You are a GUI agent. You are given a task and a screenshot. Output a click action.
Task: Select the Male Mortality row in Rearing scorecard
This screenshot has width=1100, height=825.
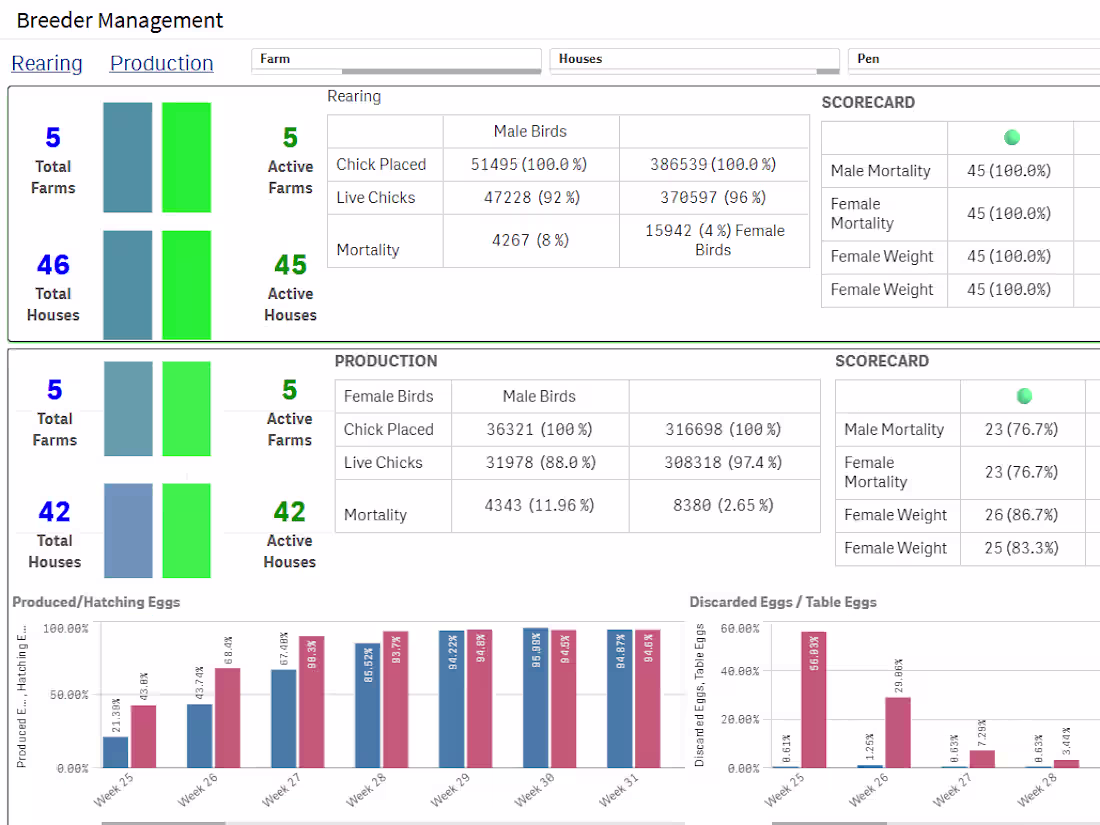[883, 171]
